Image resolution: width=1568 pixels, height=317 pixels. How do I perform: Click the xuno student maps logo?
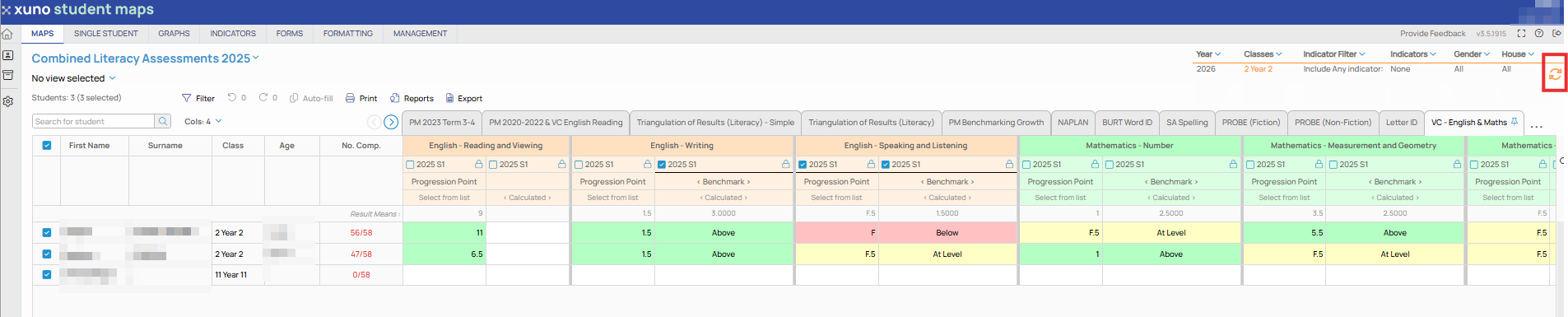tap(78, 10)
